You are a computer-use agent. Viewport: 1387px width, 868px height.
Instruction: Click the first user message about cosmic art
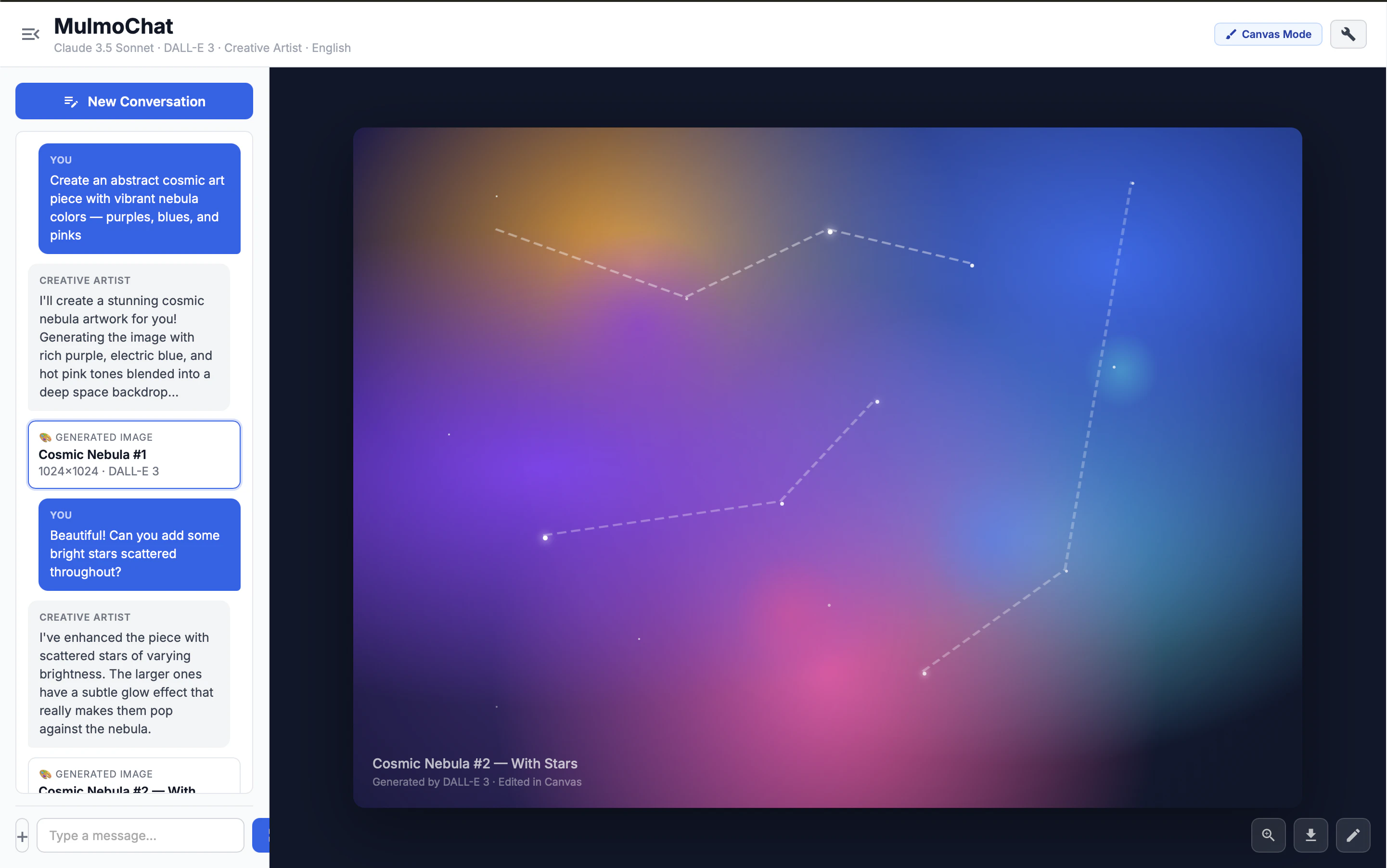[139, 199]
